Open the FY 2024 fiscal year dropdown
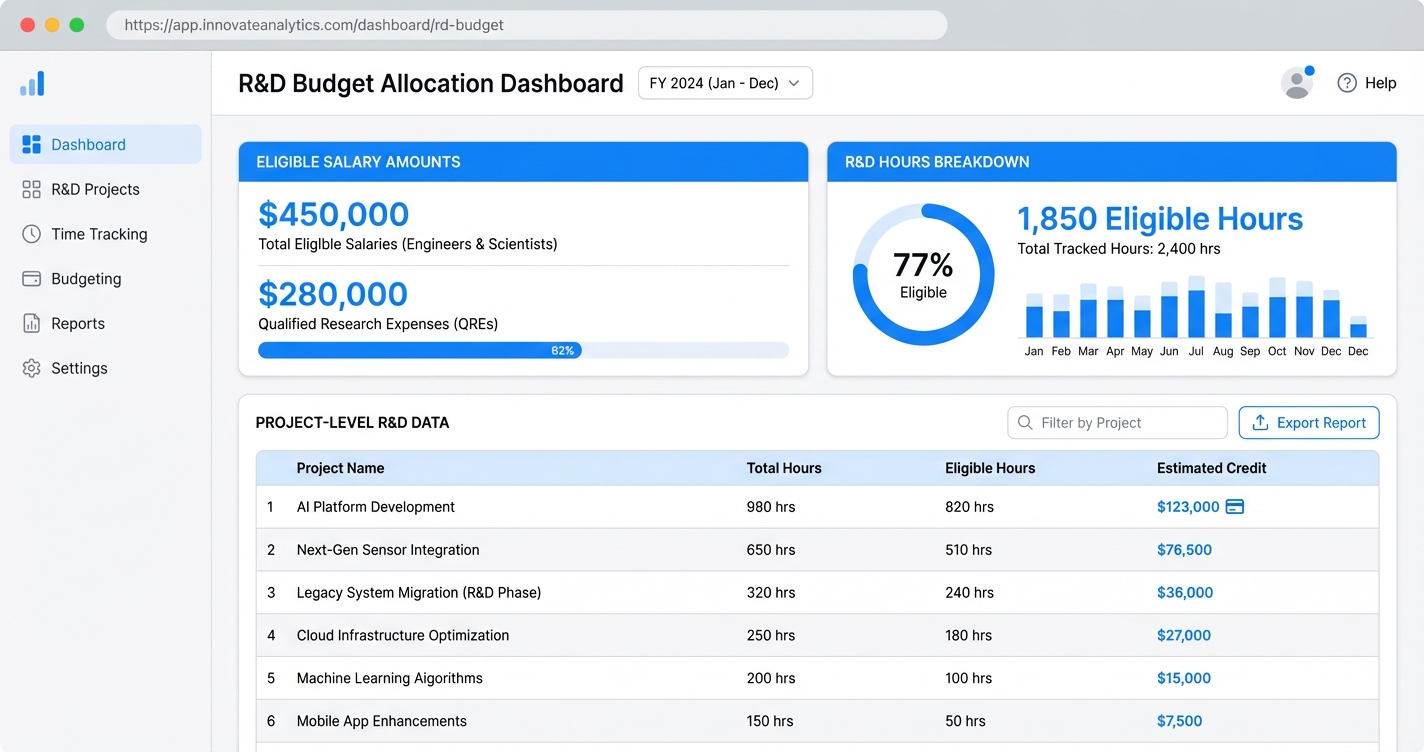 (x=725, y=83)
